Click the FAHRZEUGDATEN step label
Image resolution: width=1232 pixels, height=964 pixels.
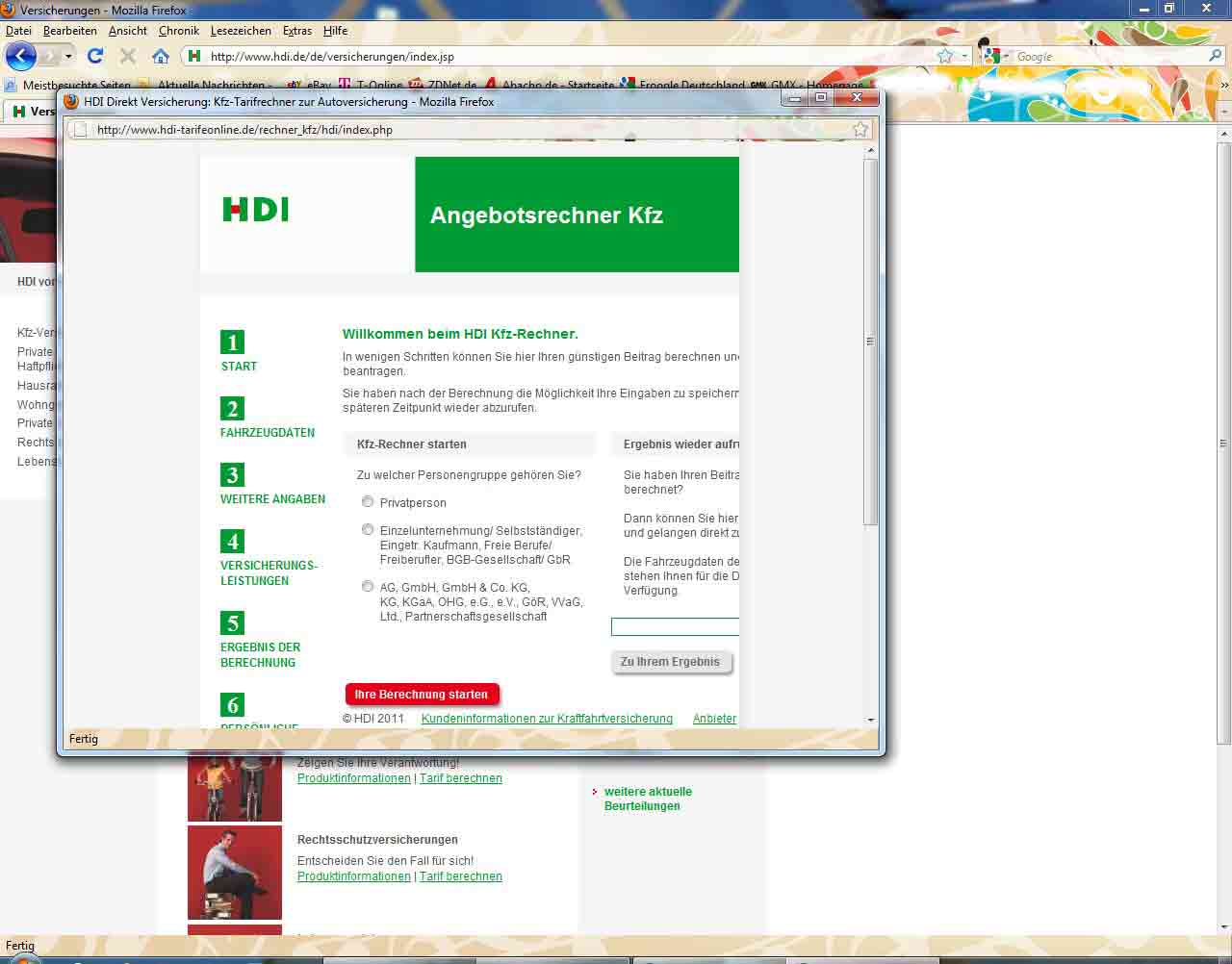point(268,433)
